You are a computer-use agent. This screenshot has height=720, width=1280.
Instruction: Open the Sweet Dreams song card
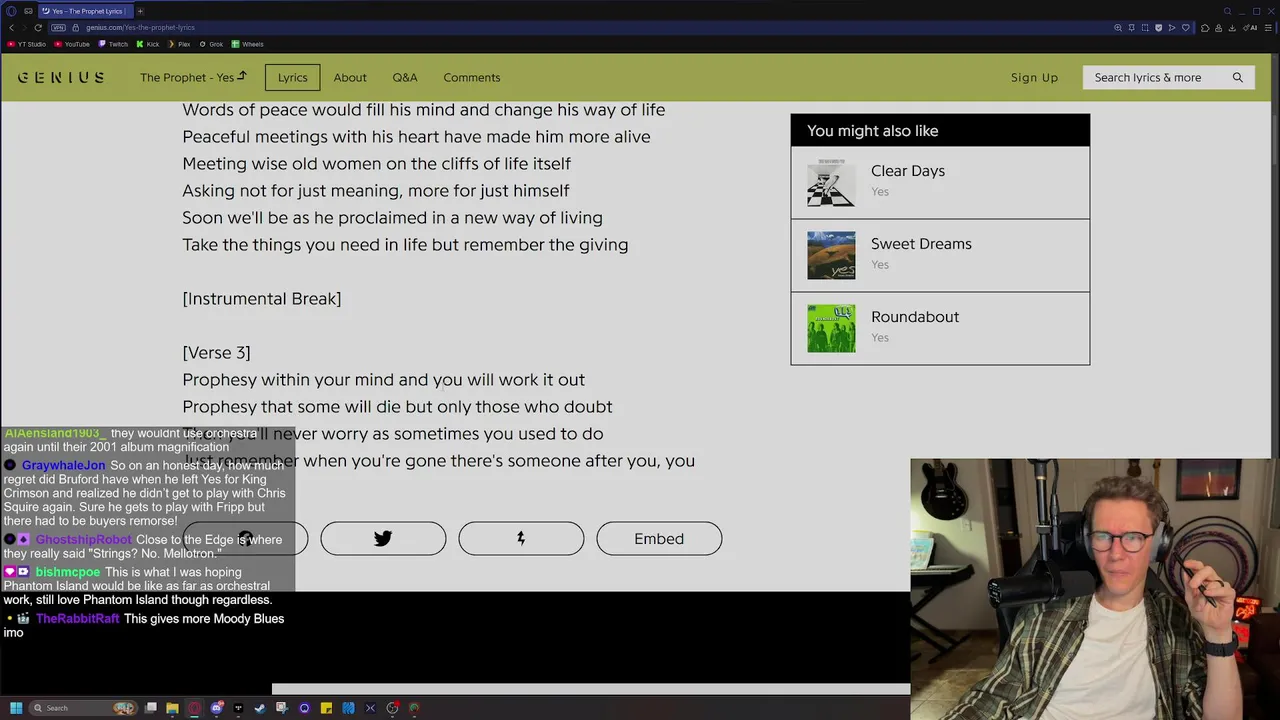tap(940, 255)
